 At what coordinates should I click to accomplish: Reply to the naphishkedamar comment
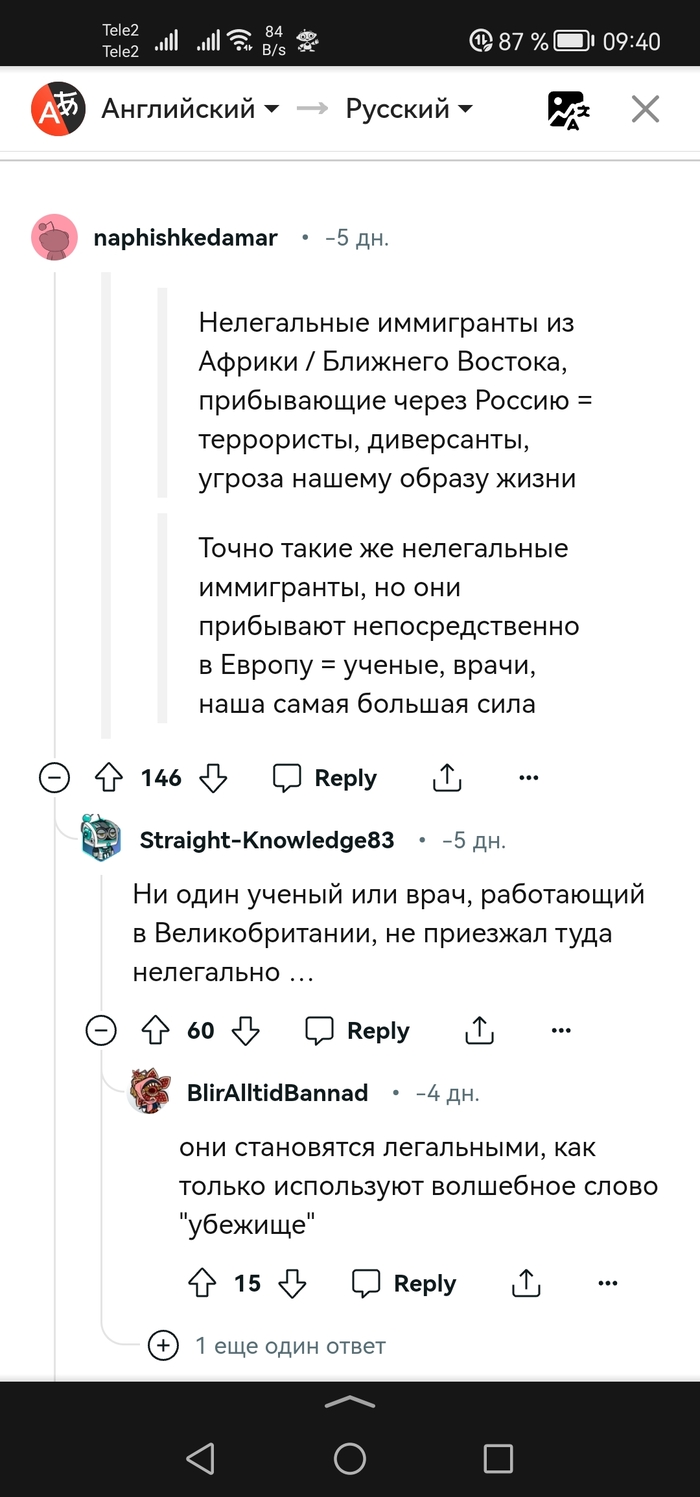coord(326,778)
